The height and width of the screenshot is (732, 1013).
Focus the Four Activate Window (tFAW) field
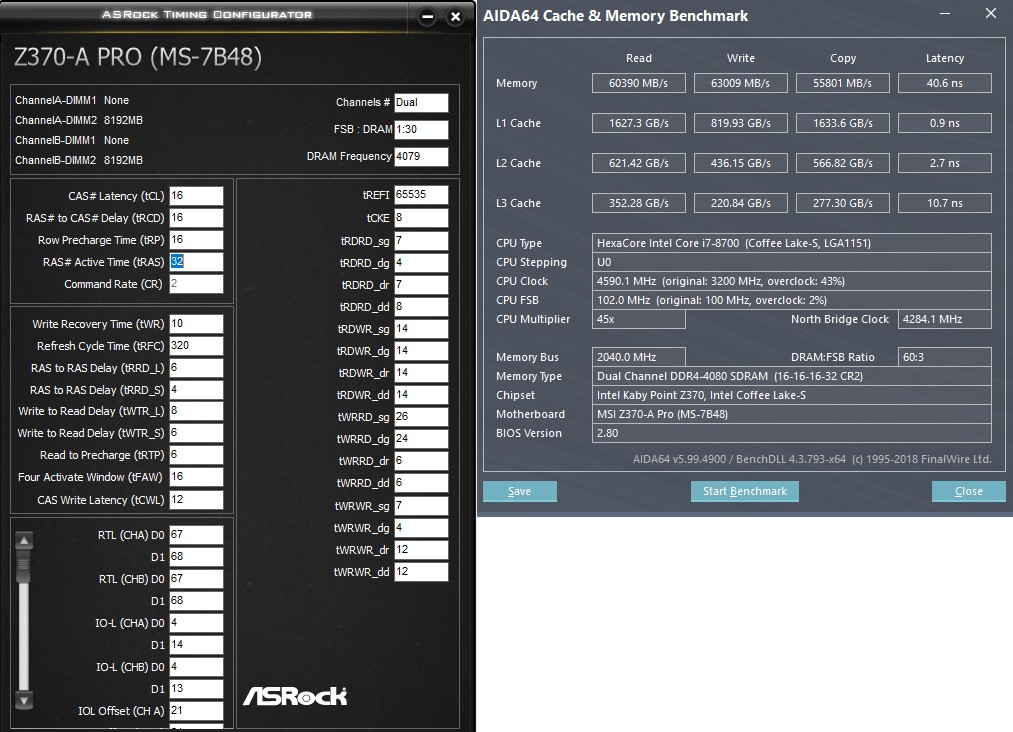[196, 477]
